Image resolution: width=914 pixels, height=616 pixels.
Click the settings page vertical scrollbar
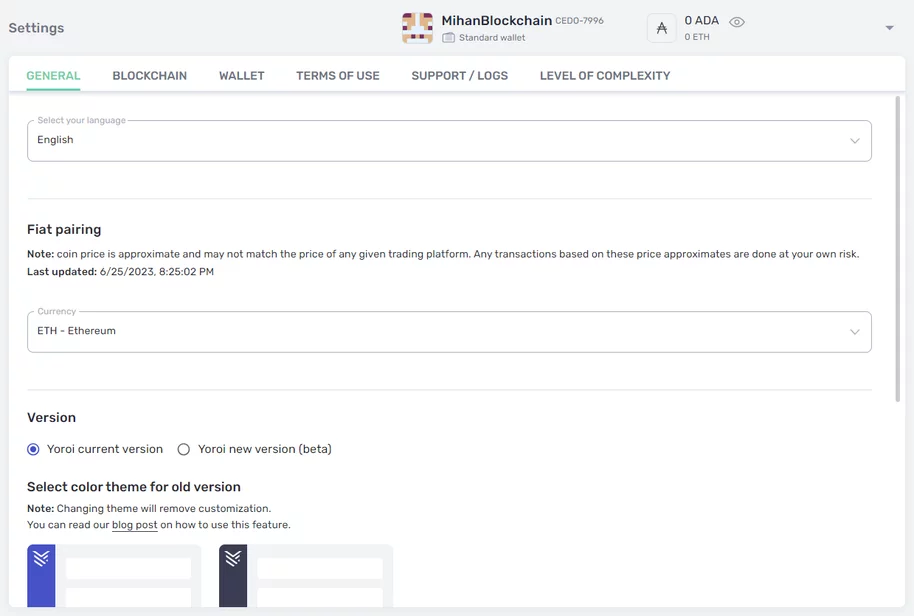(x=898, y=250)
